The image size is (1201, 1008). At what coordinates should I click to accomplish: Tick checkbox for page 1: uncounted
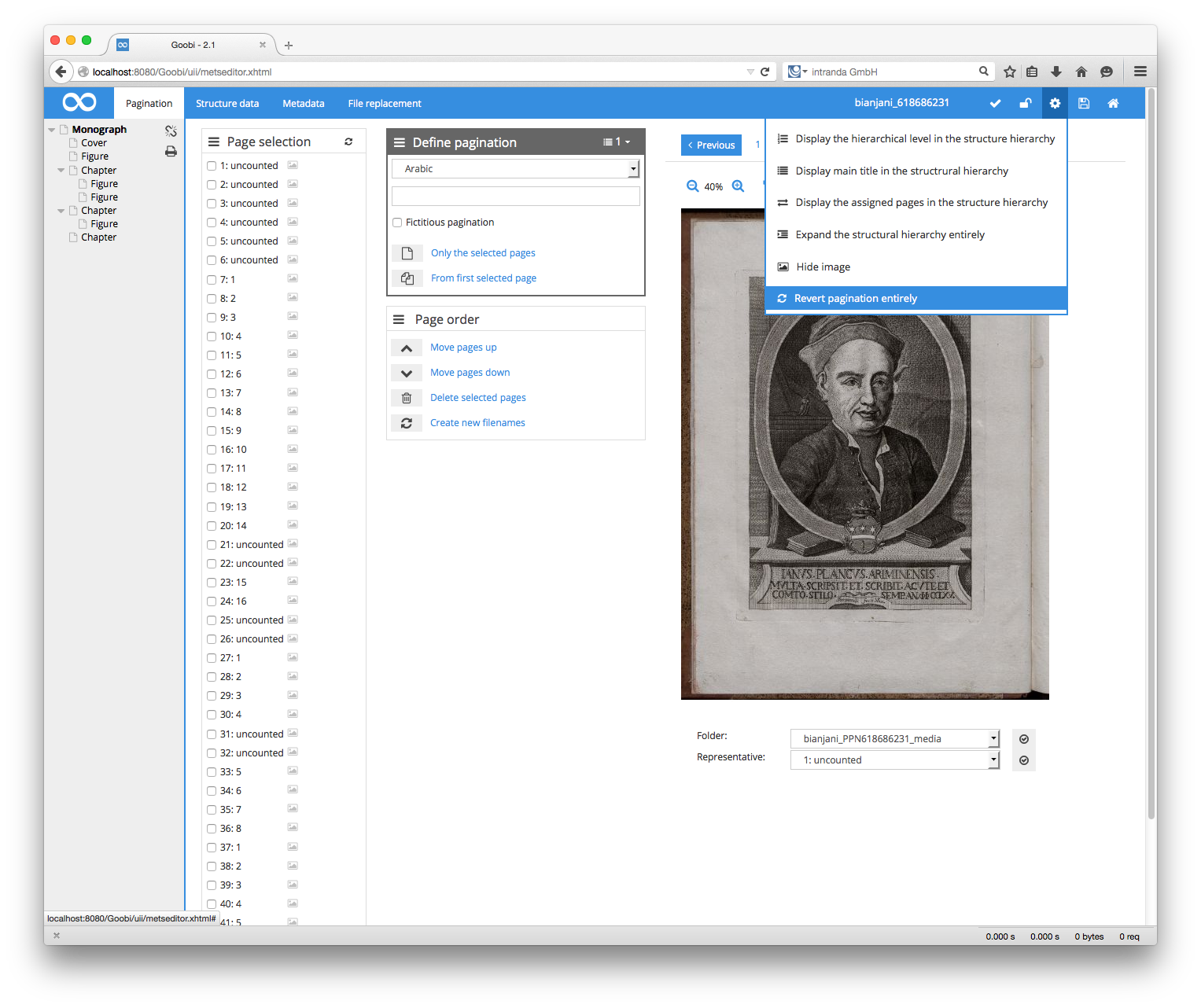point(212,166)
